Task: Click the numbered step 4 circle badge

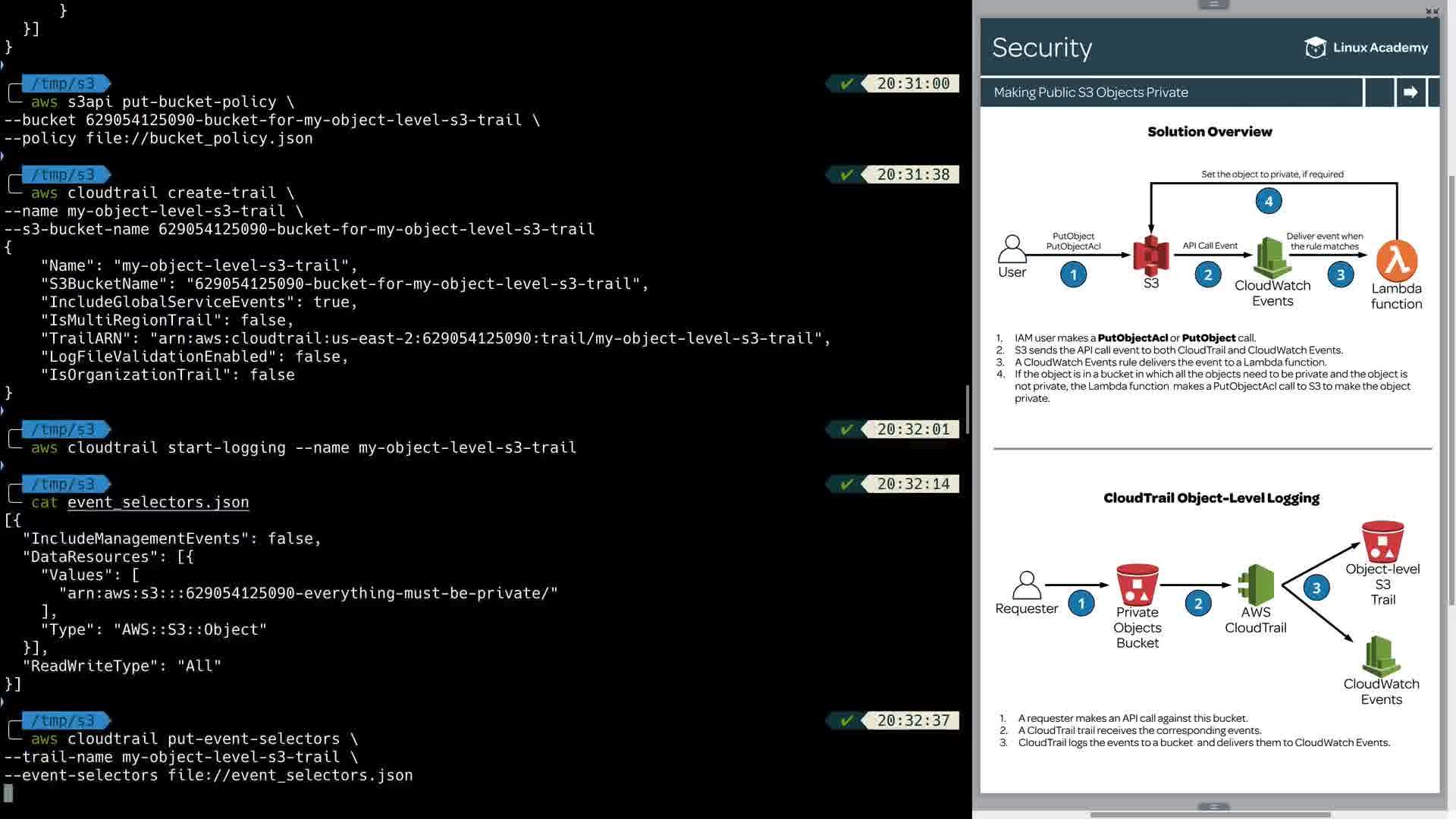Action: pyautogui.click(x=1269, y=201)
